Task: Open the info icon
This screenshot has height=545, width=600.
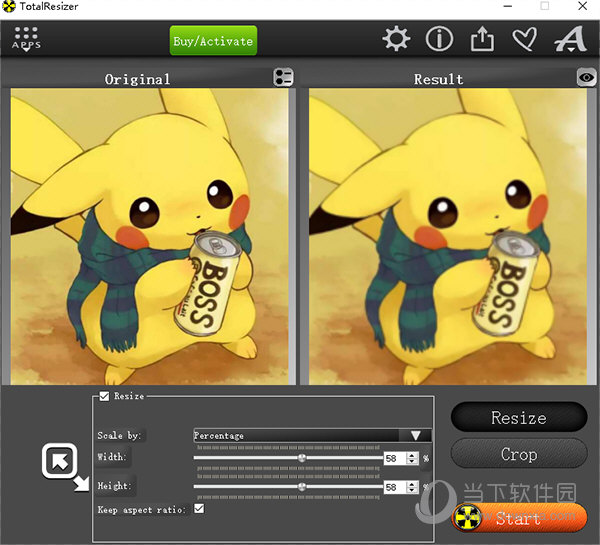Action: pyautogui.click(x=439, y=38)
